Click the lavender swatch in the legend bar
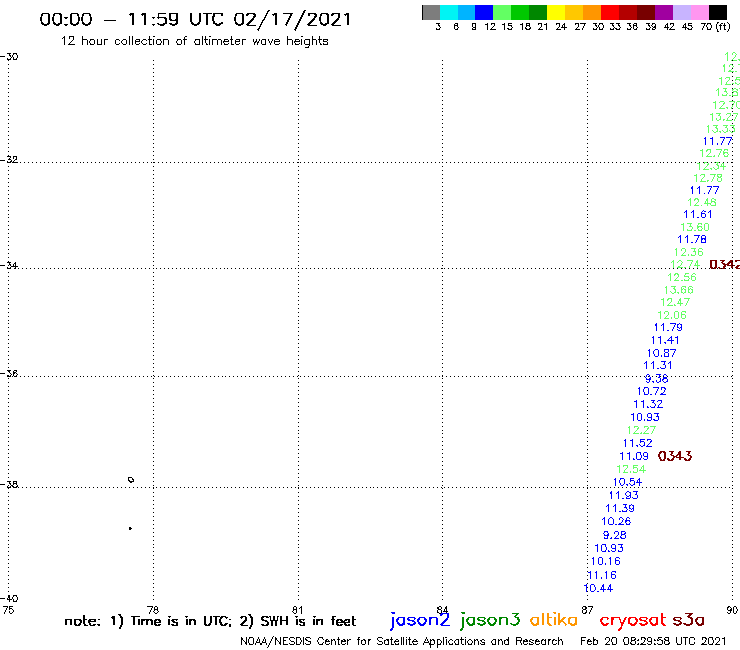740x650 pixels. point(682,12)
